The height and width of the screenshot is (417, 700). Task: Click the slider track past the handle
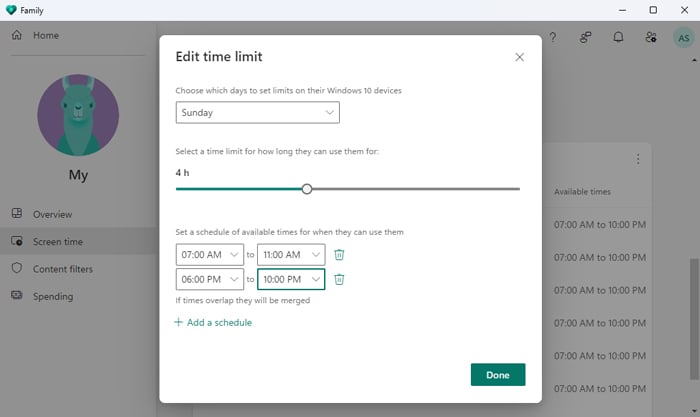click(x=415, y=189)
